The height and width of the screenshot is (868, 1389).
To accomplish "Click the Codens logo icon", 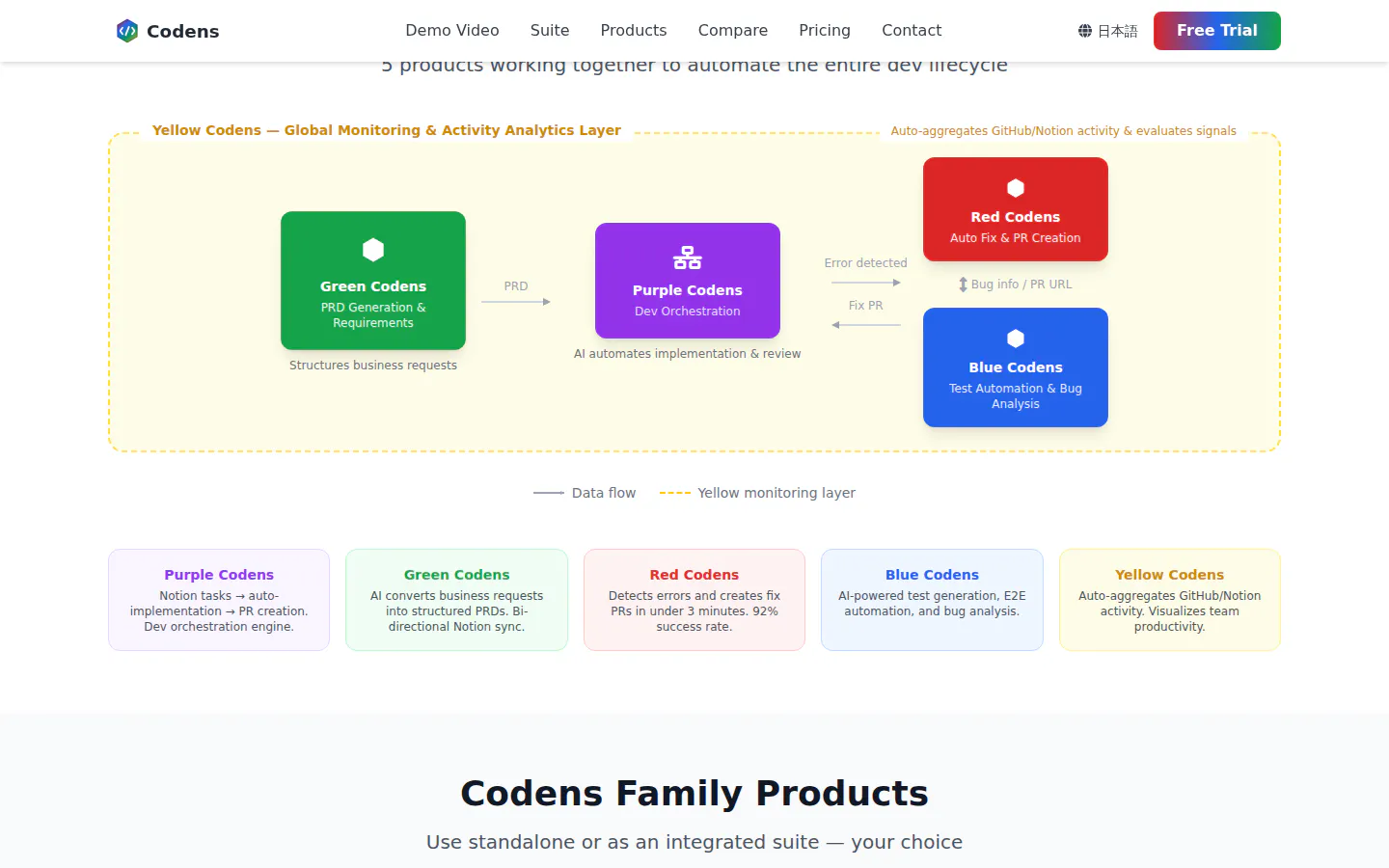I will tap(127, 31).
